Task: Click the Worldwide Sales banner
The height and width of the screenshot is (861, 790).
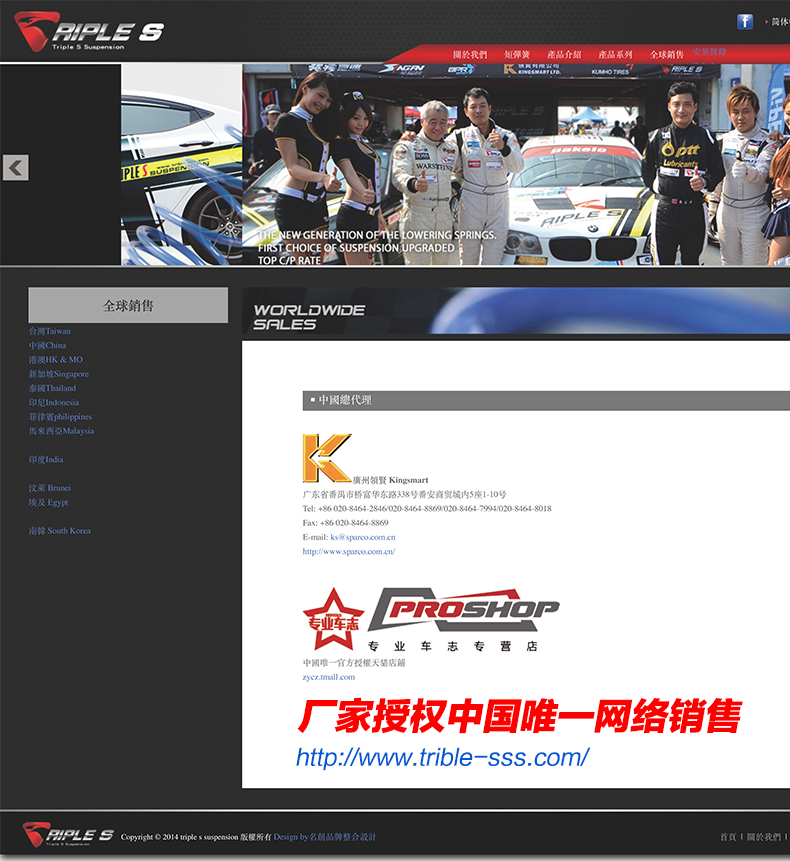Action: [x=516, y=311]
